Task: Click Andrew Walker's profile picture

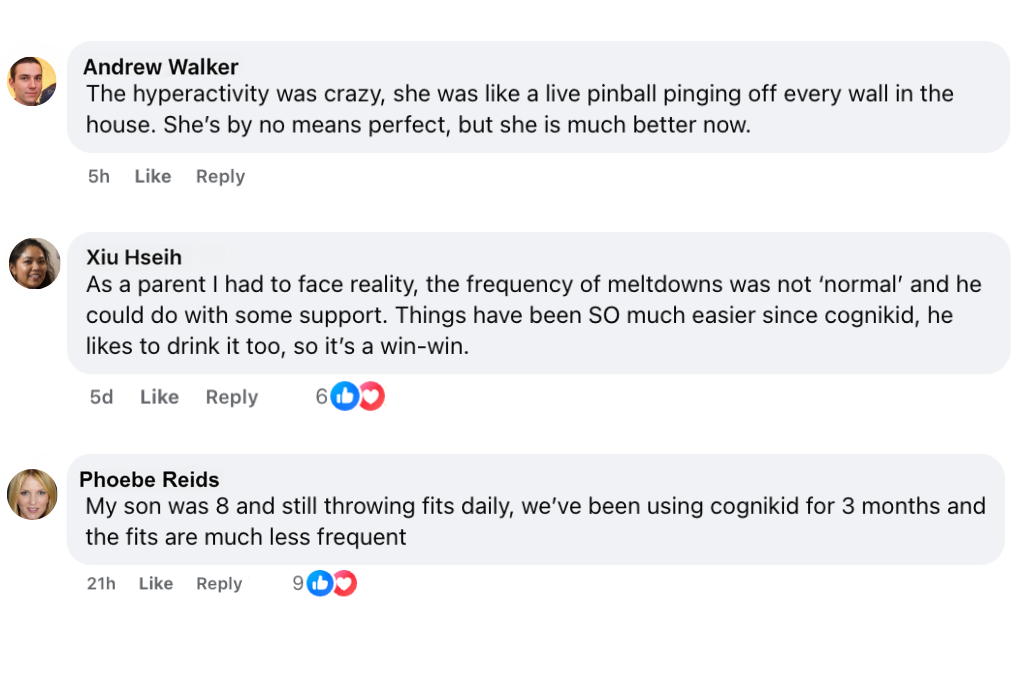Action: click(32, 81)
